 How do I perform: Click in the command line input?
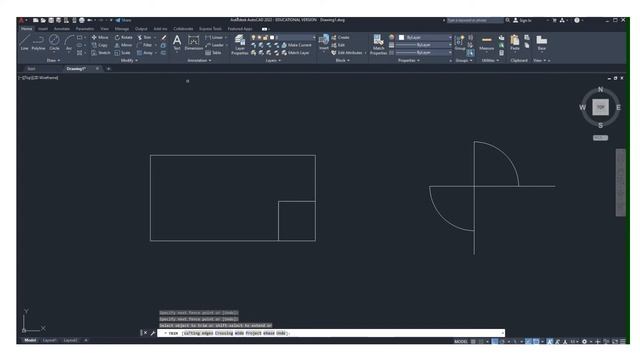pyautogui.click(x=331, y=333)
